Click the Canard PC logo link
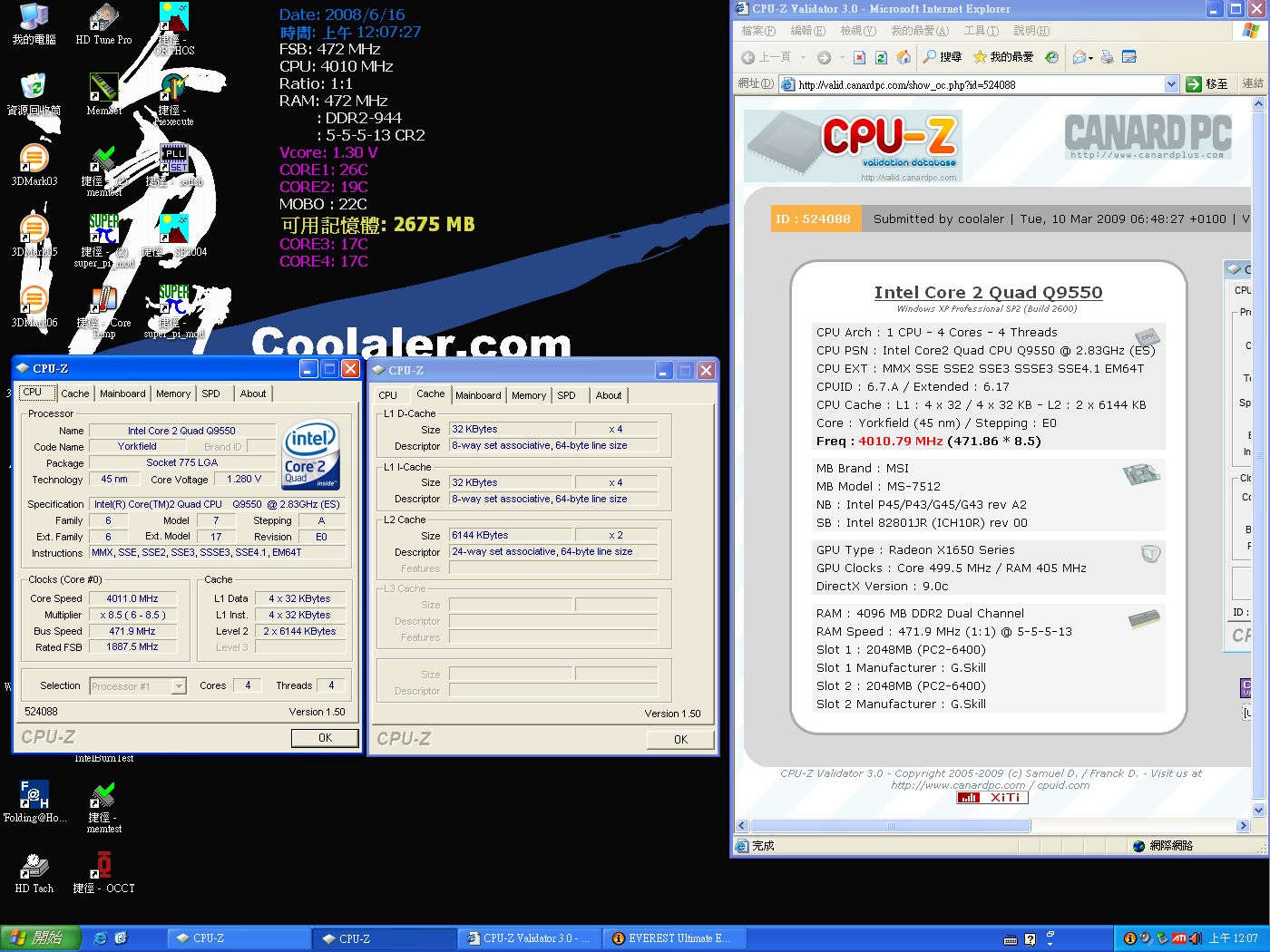Screen dimensions: 1270x952 click(x=1148, y=137)
